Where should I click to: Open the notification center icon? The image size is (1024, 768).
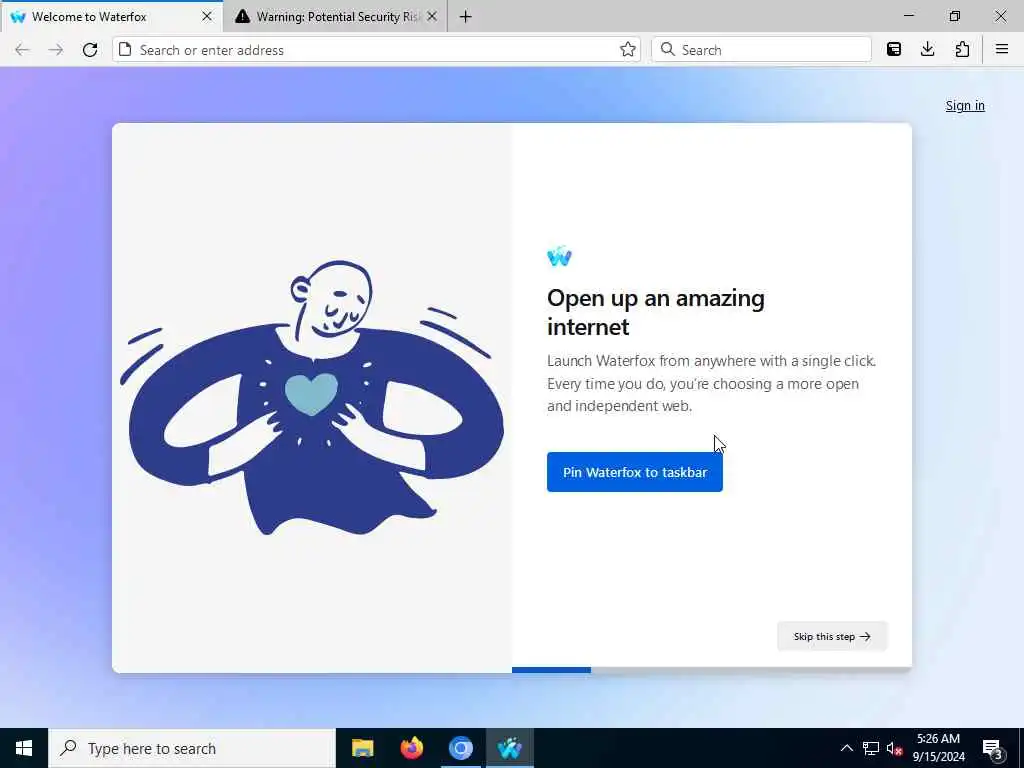click(x=992, y=749)
